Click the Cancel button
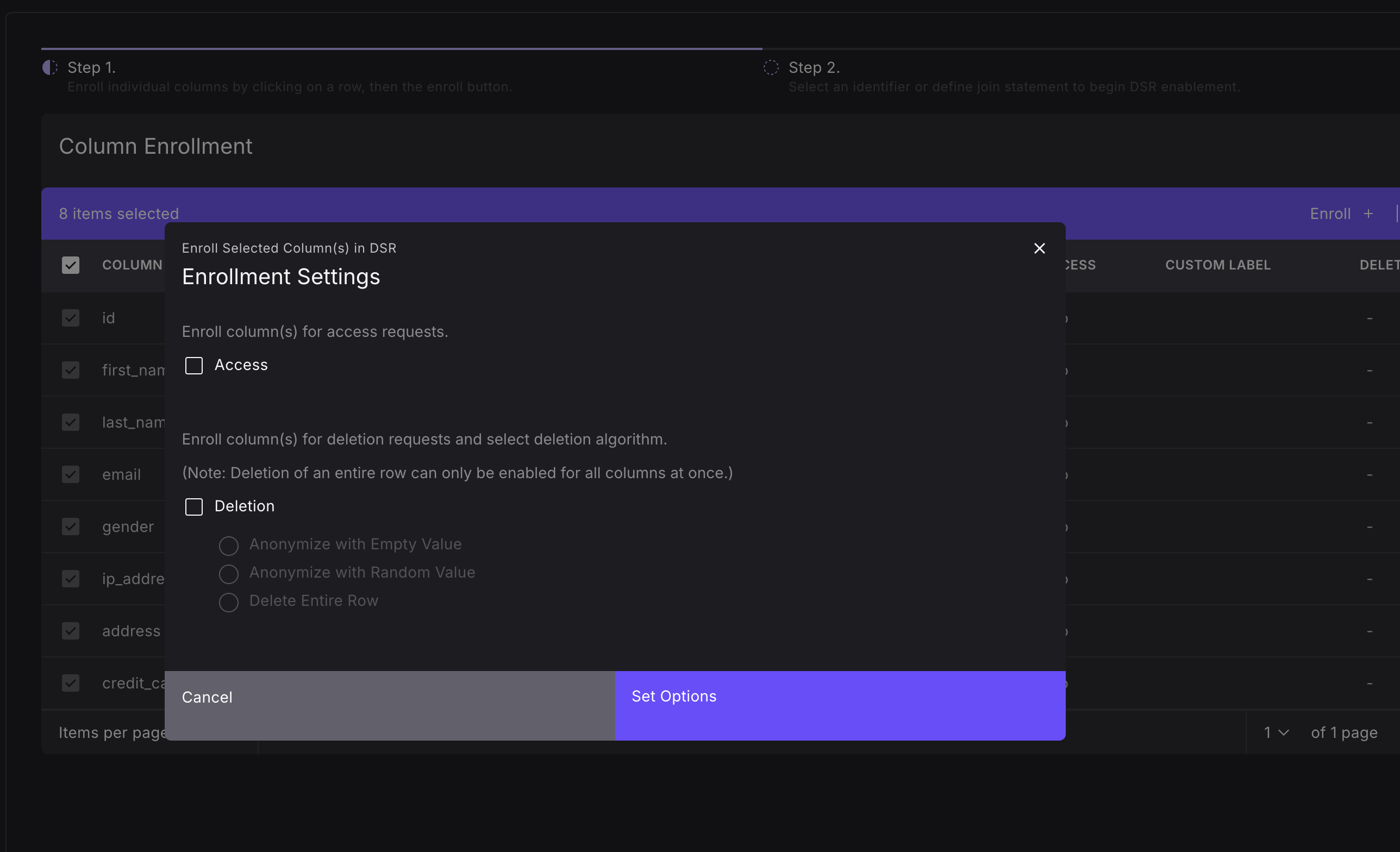Screen dimensions: 1400x852 tap(389, 705)
